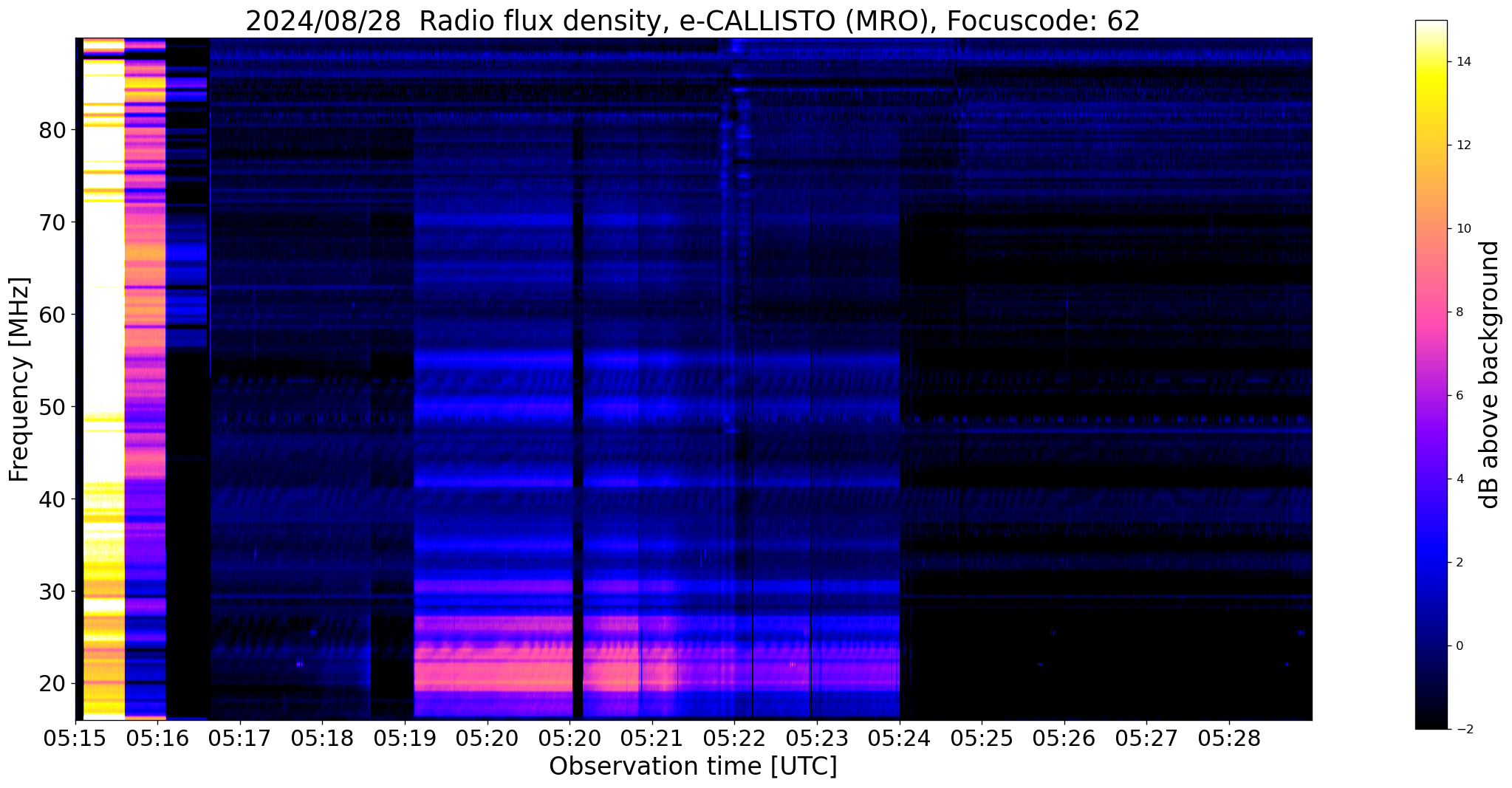
Task: Click the 40 MHz frequency tick label
Action: click(52, 499)
